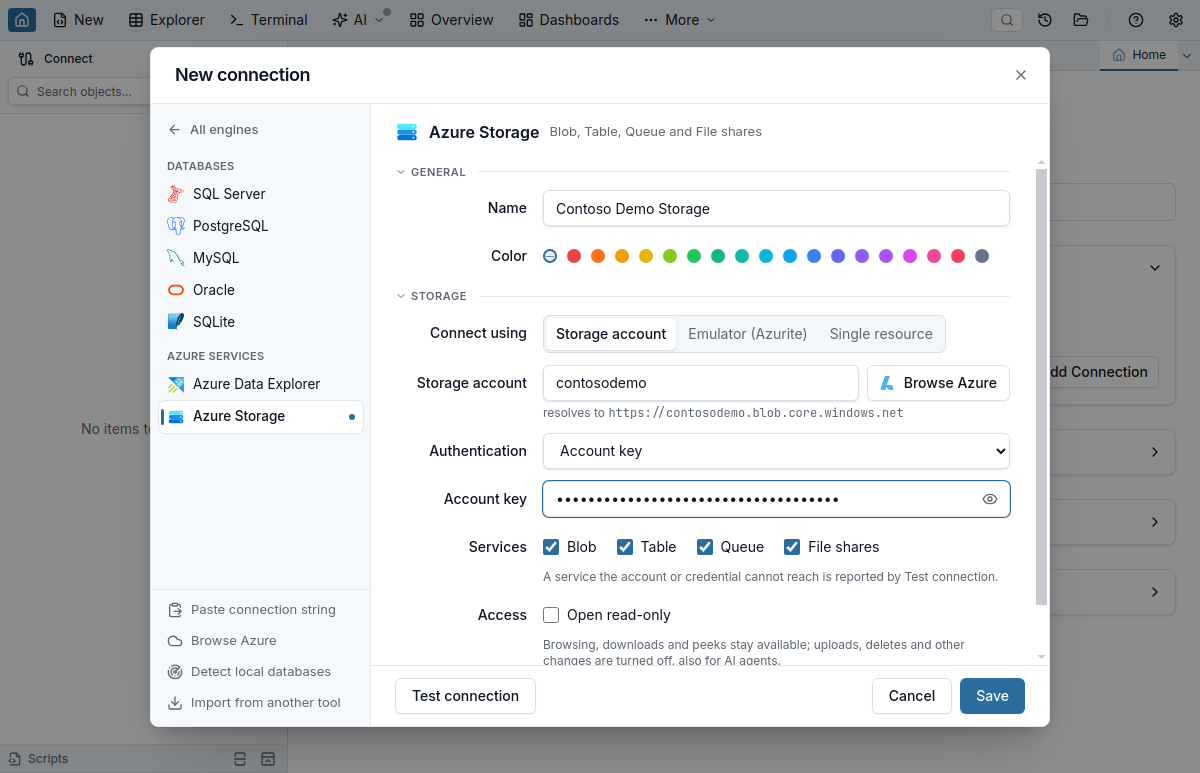Close the New connection dialog
Screen dimensions: 1200x773
[x=1021, y=75]
